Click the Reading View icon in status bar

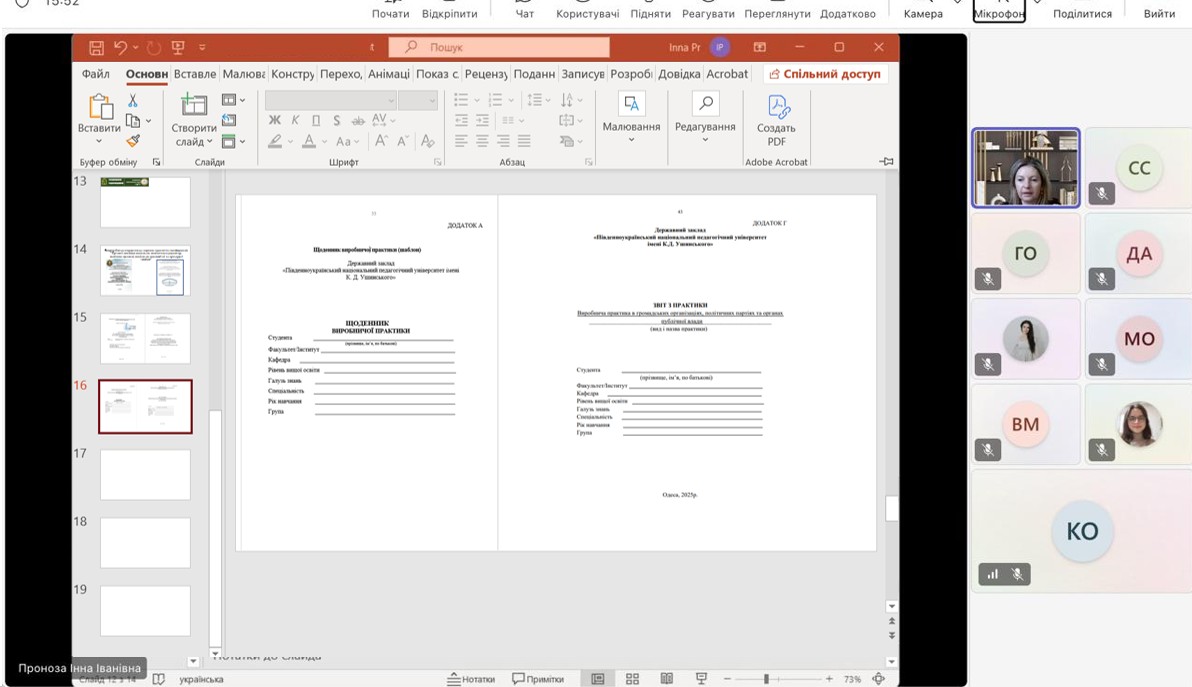click(665, 679)
